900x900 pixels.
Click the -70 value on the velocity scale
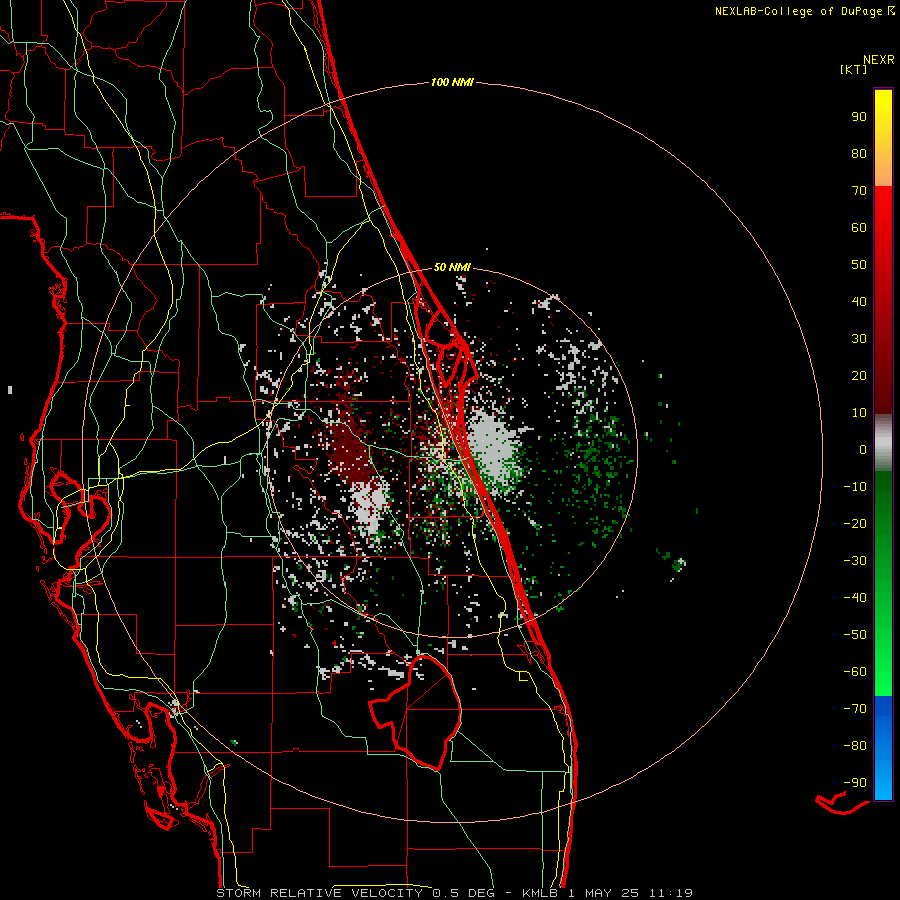[x=855, y=709]
